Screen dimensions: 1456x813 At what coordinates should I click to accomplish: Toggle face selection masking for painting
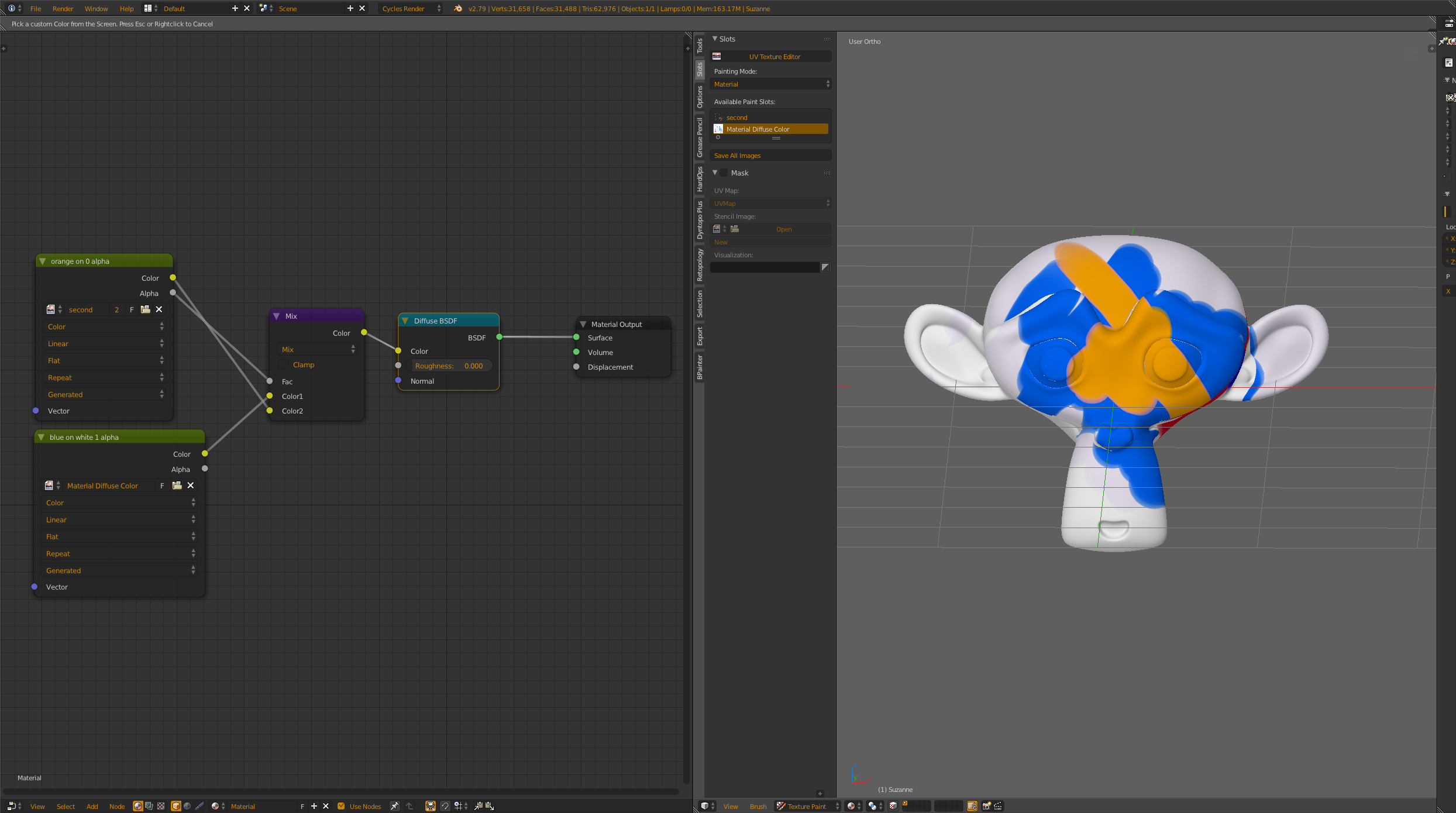point(893,806)
